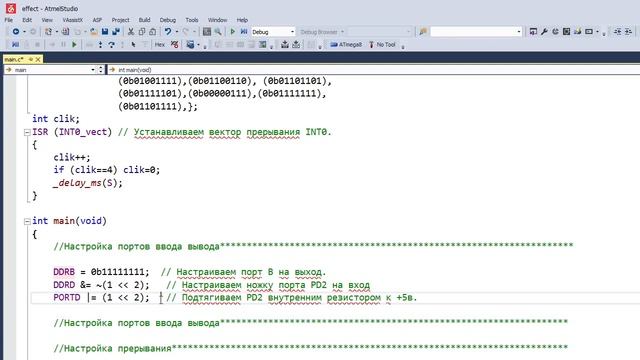Close the main.c* tab
Image resolution: width=640 pixels, height=360 pixels.
[x=38, y=59]
